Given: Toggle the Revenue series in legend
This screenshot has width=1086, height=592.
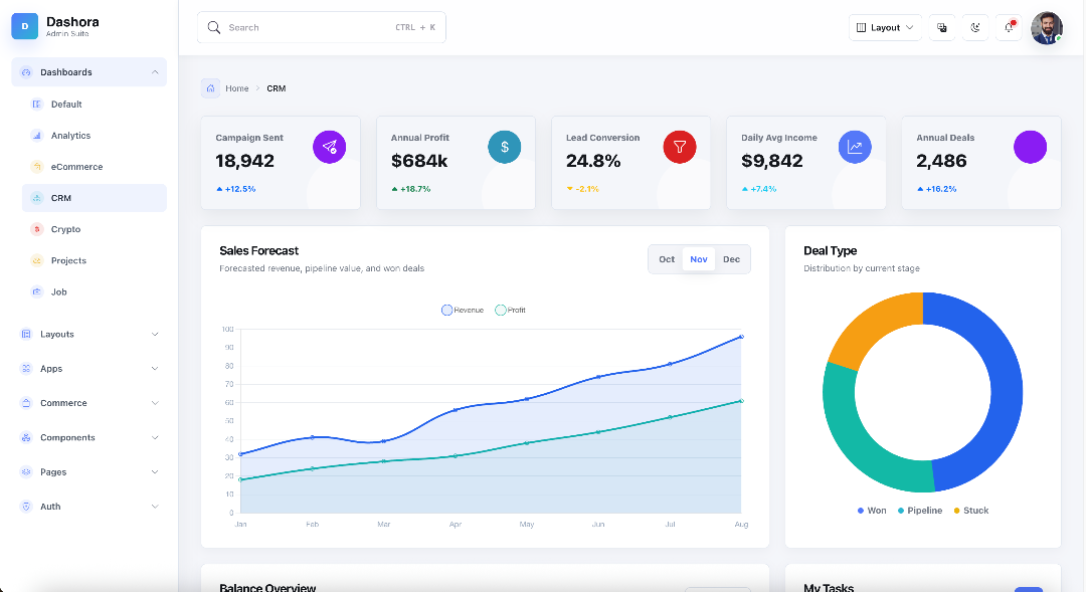Looking at the screenshot, I should click(463, 310).
